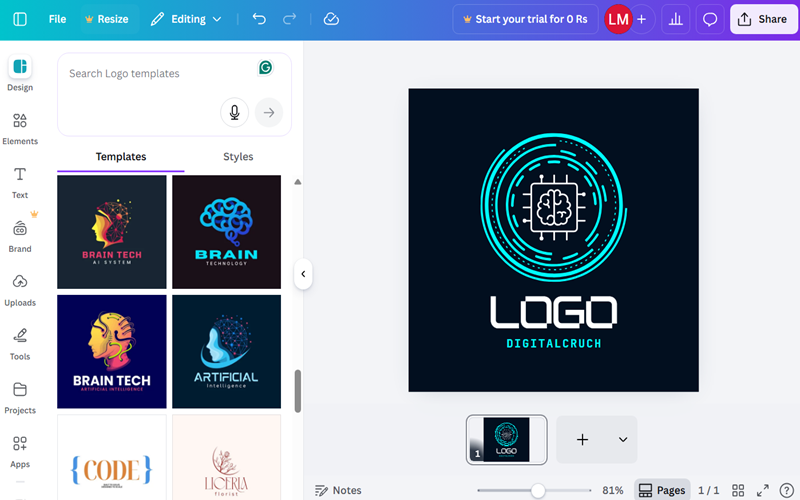Switch to the Templates tab
Screen dimensions: 800x500
121,157
